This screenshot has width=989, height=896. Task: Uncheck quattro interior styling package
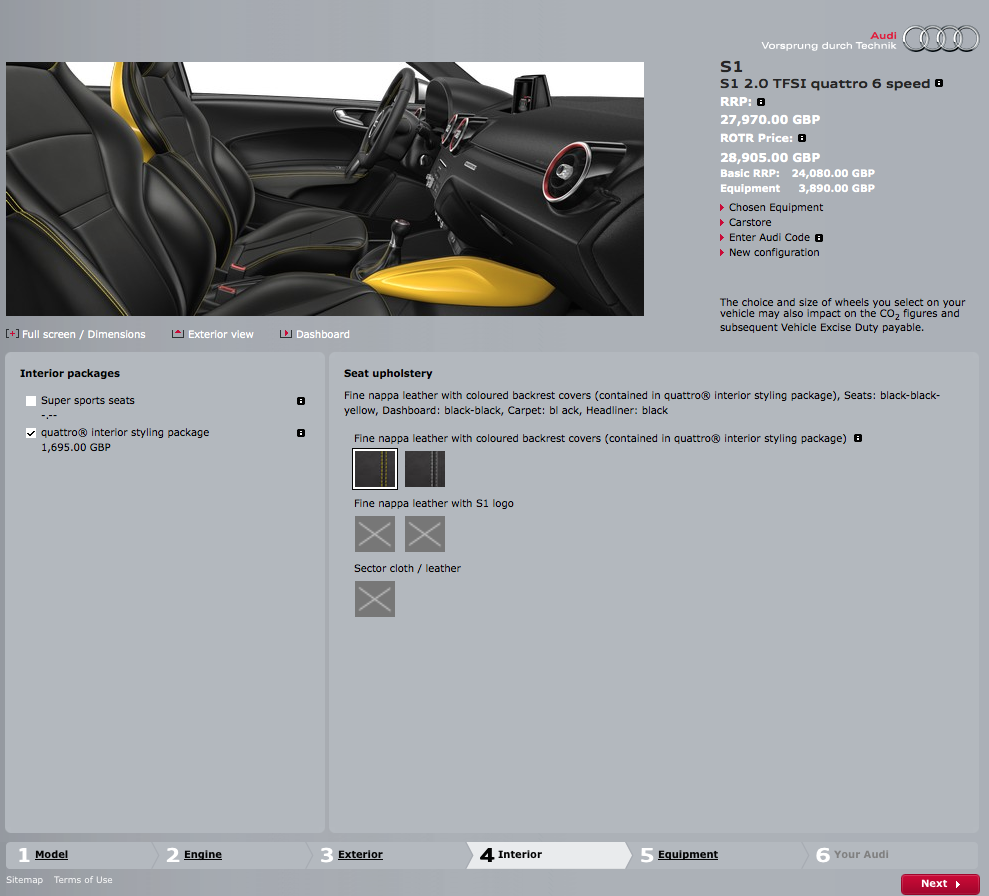pos(31,433)
